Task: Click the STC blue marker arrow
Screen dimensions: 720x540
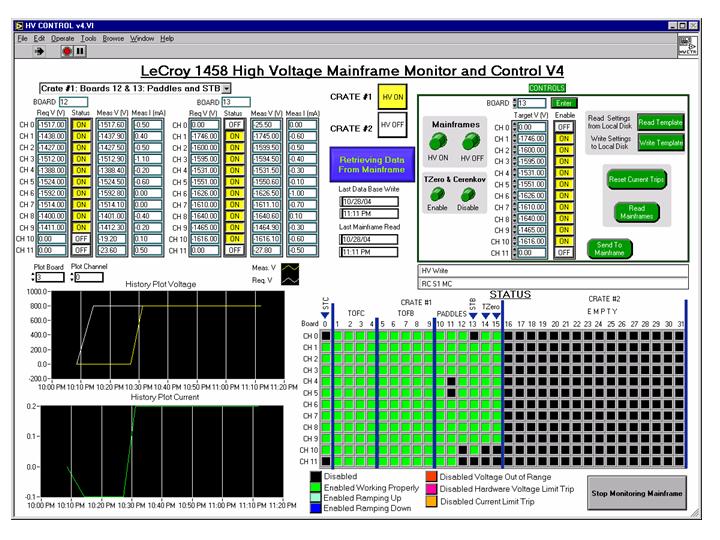Action: [x=325, y=315]
